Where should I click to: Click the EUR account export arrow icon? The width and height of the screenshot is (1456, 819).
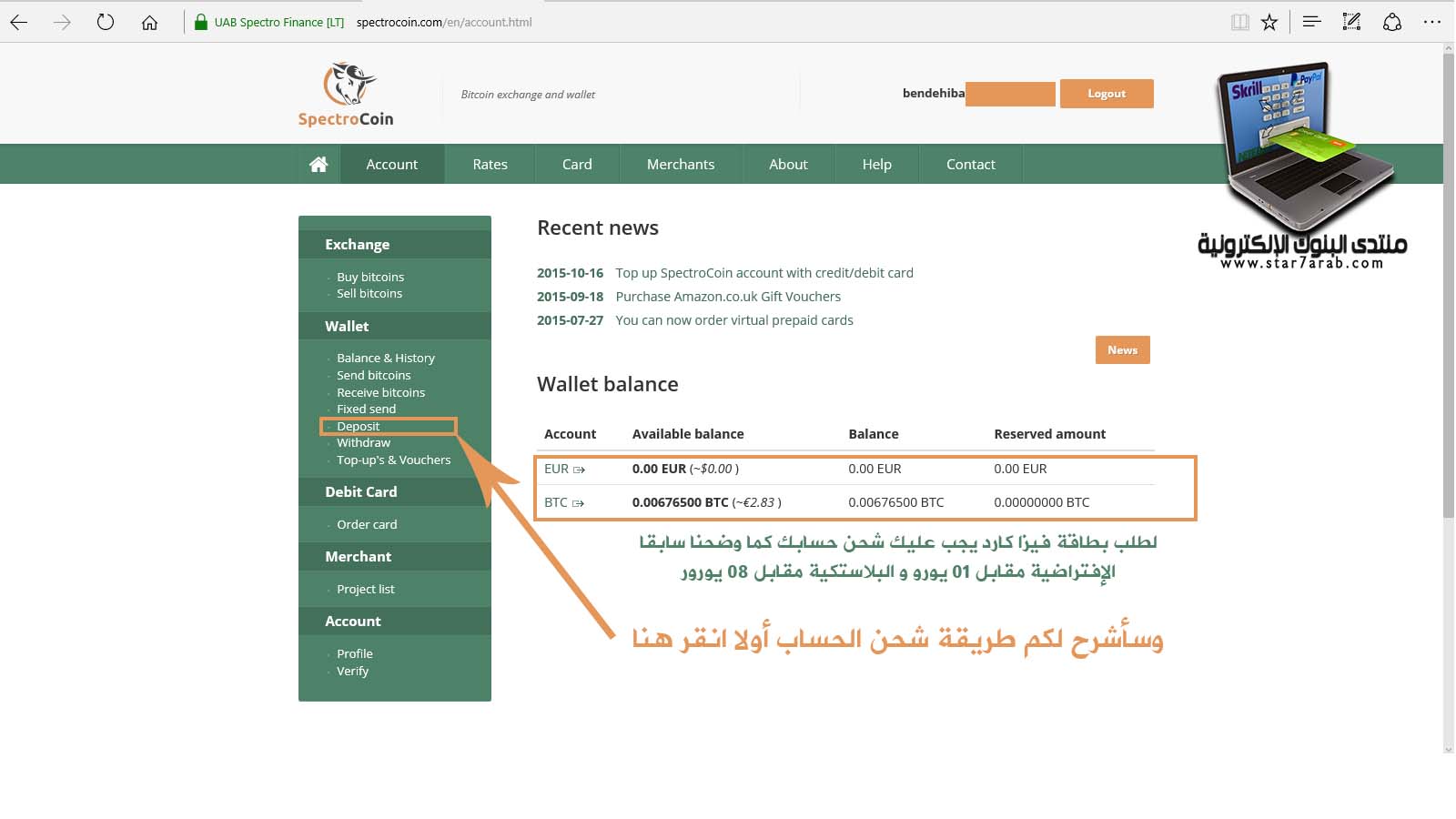pyautogui.click(x=579, y=470)
